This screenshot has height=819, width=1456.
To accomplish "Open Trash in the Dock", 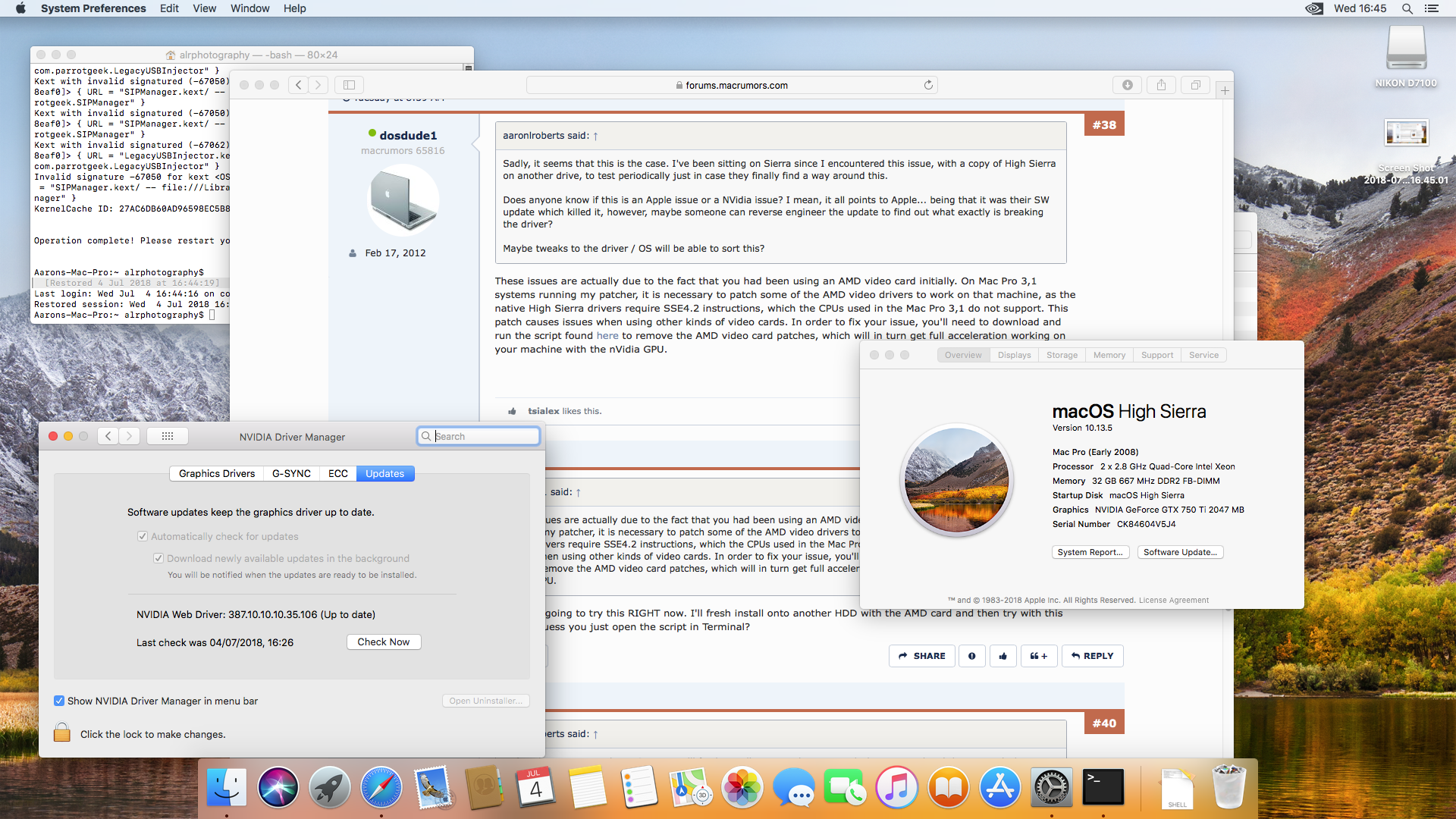I will point(1228,787).
